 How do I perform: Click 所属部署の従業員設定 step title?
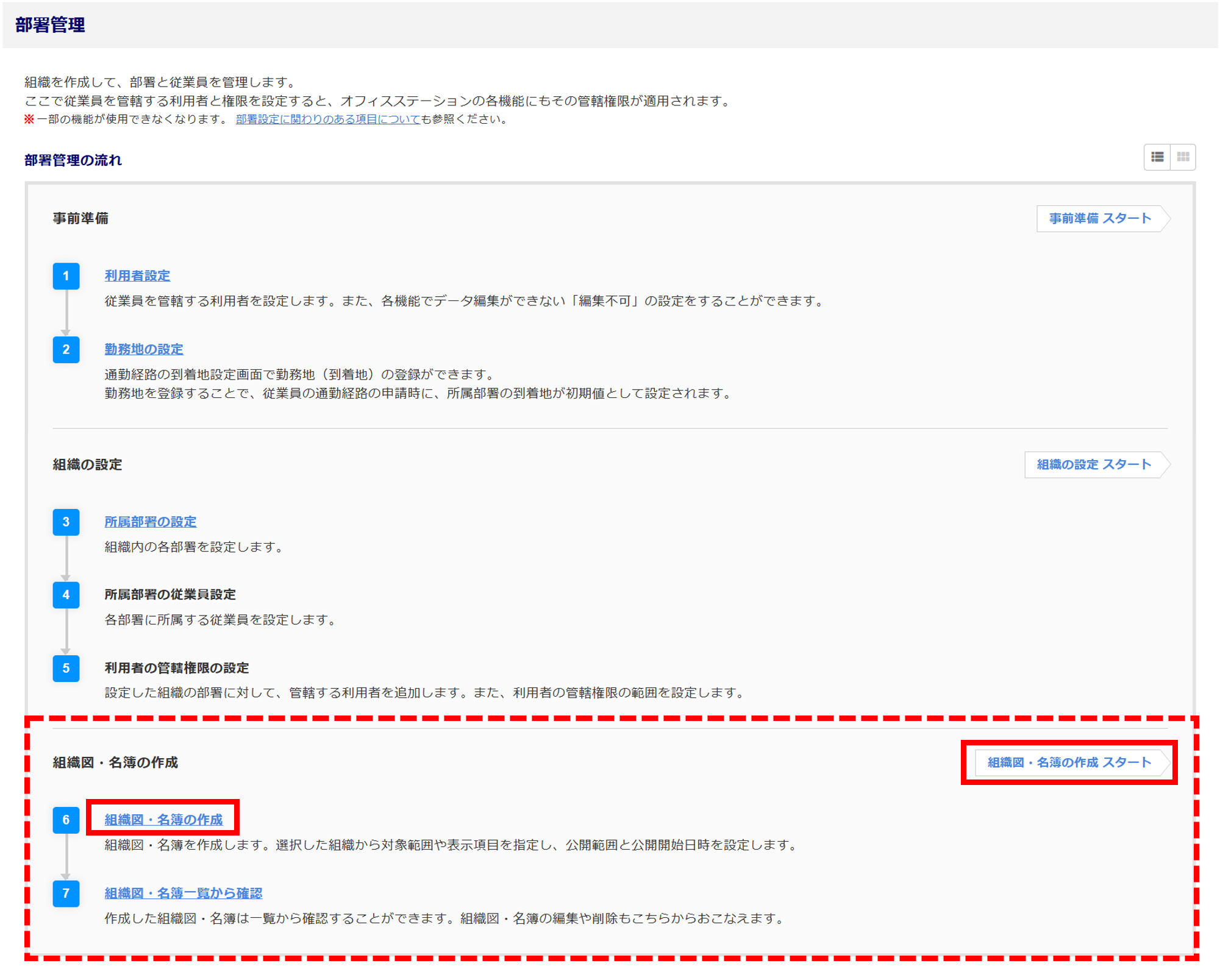(x=170, y=594)
